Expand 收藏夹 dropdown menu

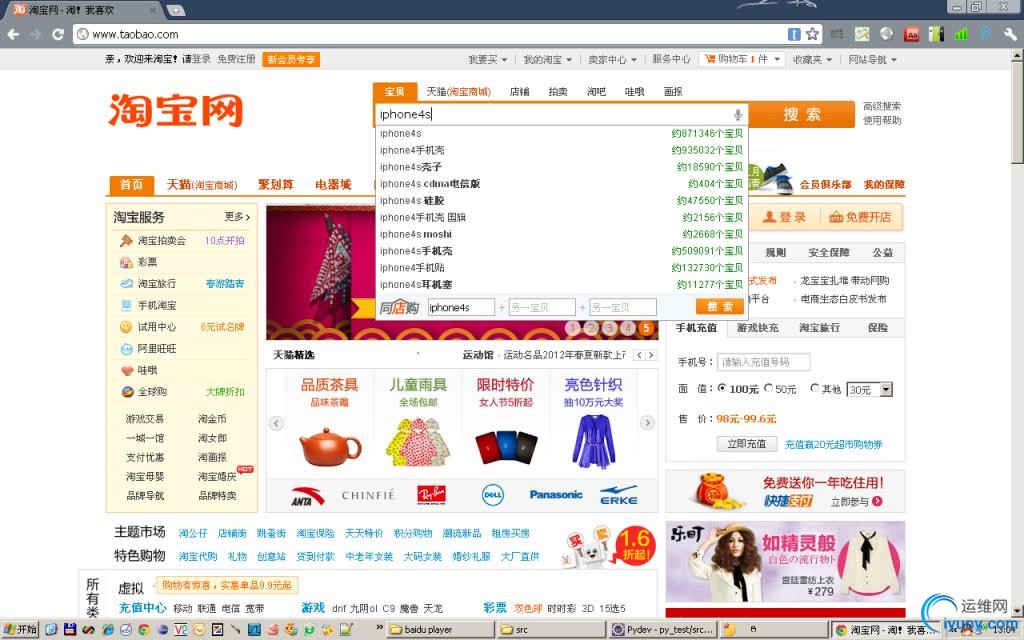coord(812,59)
